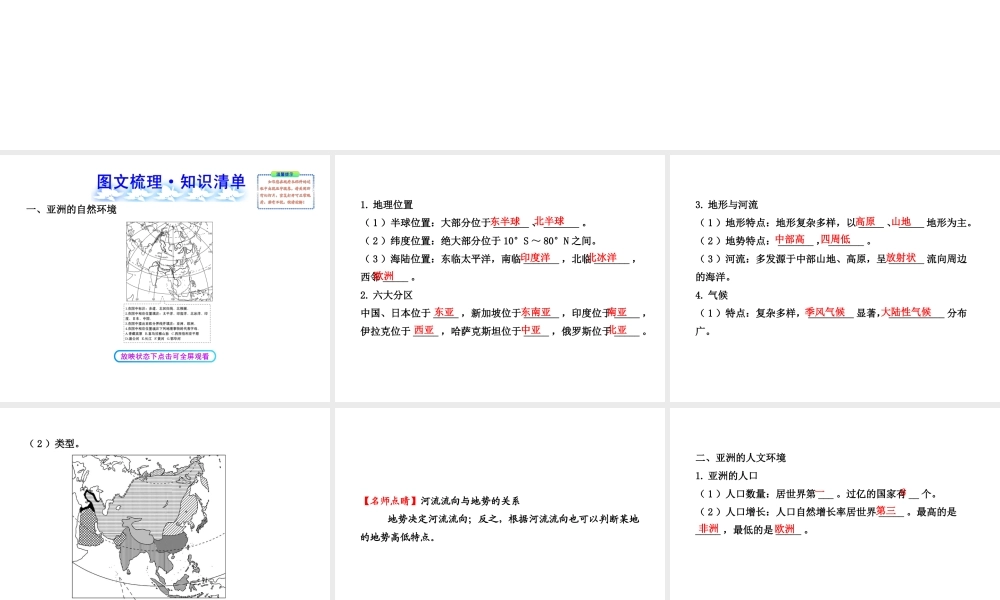
Task: Click the red answer 山地
Action: 901,221
